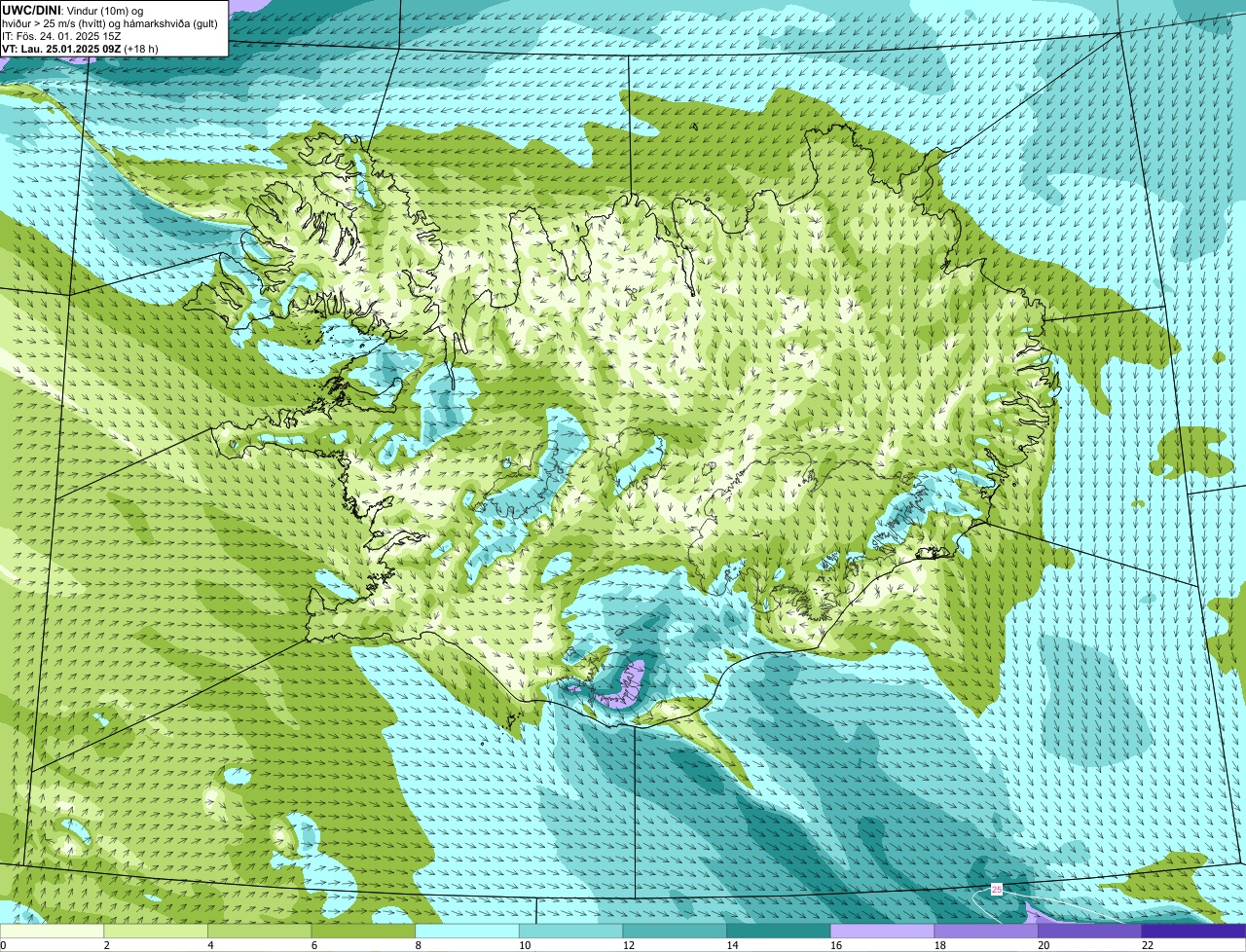This screenshot has height=952, width=1246.
Task: Click the 'IT: Fös. 24. 01. 2025 15Z' line
Action: tap(61, 36)
